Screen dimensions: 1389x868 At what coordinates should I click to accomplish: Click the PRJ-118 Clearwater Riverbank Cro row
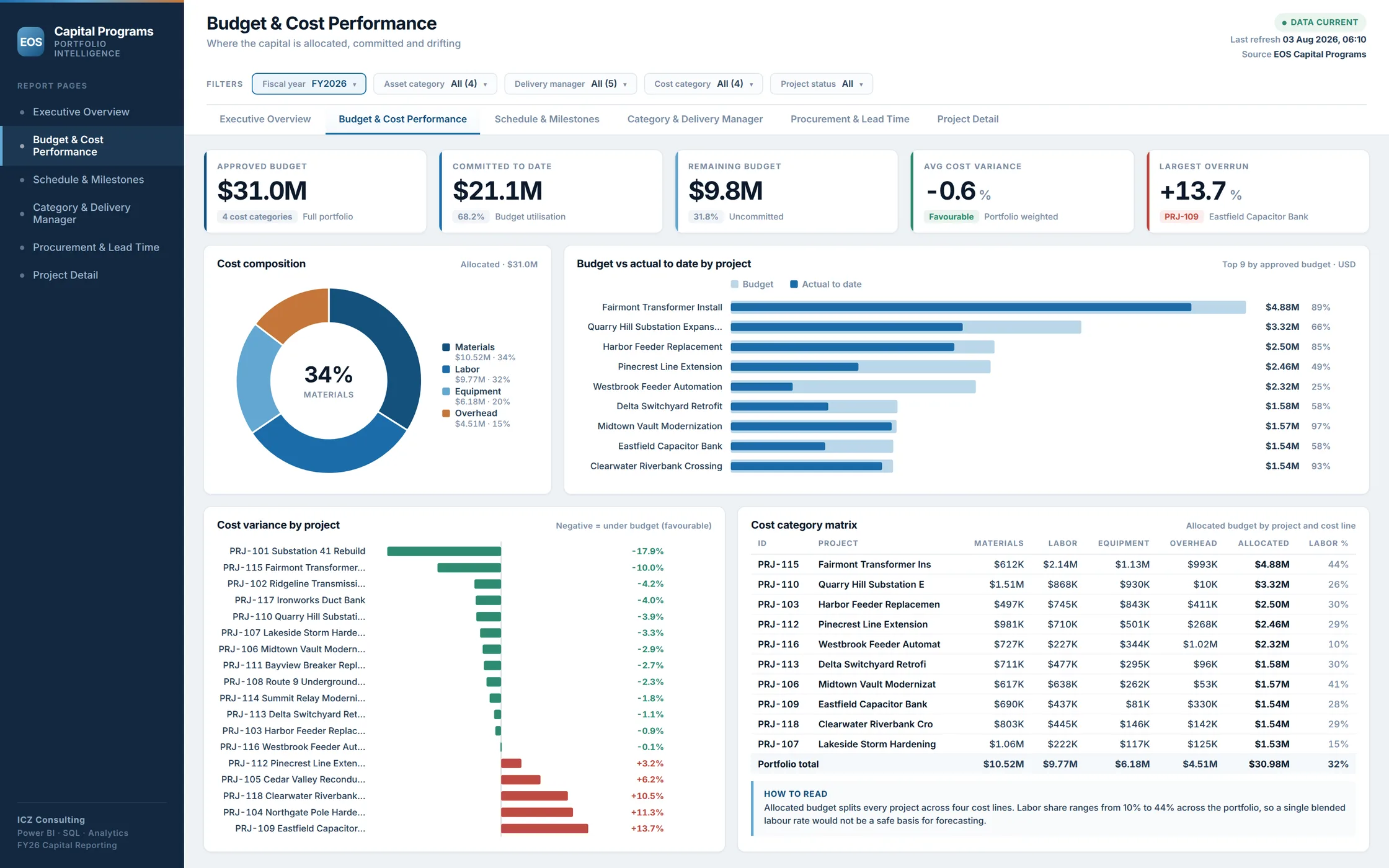pyautogui.click(x=1053, y=724)
